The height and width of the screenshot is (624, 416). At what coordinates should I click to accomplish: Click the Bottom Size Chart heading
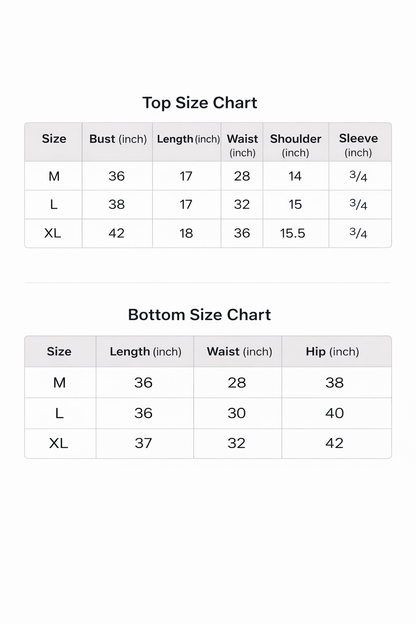[x=199, y=315]
